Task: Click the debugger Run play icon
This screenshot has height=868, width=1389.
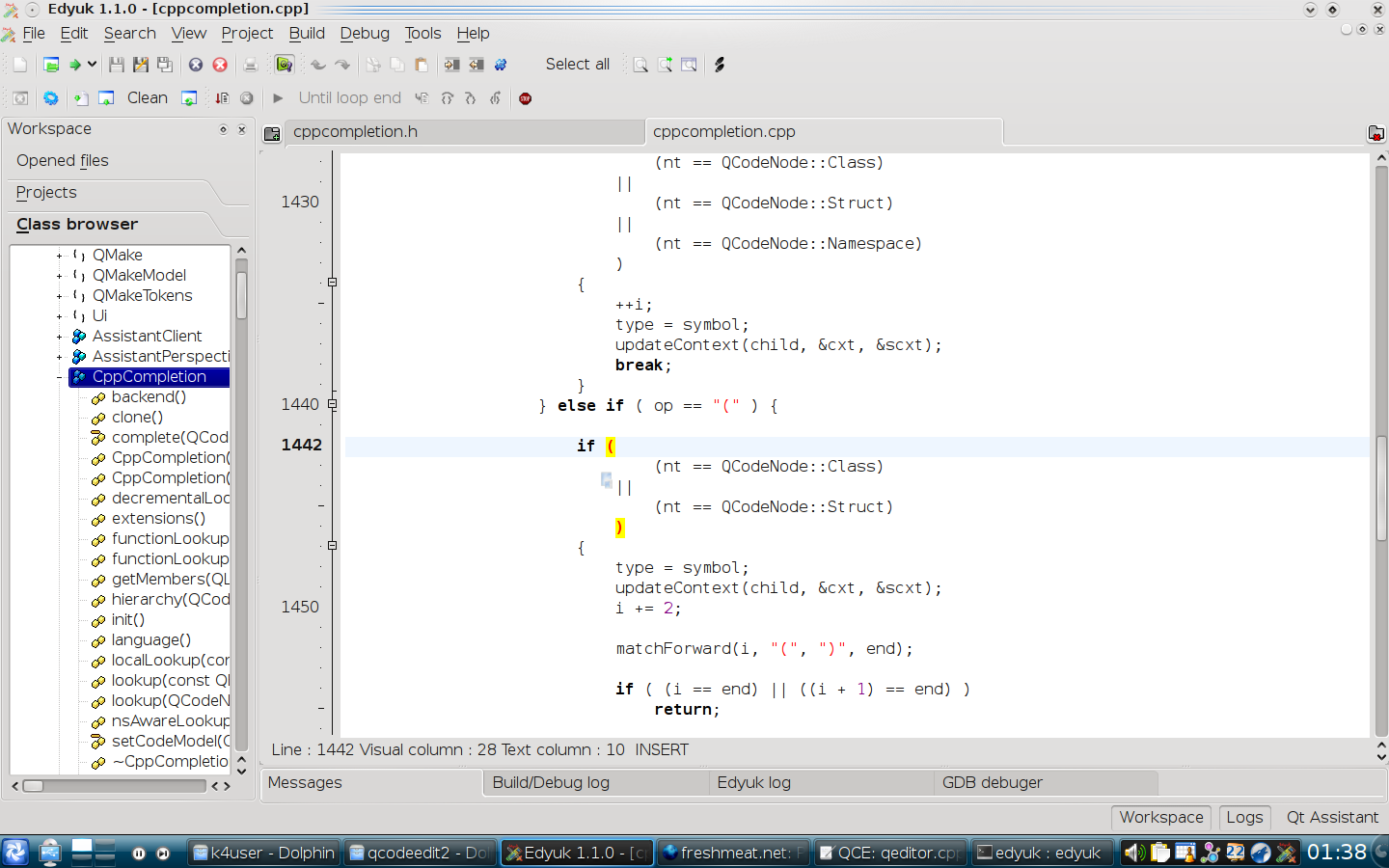Action: coord(278,98)
